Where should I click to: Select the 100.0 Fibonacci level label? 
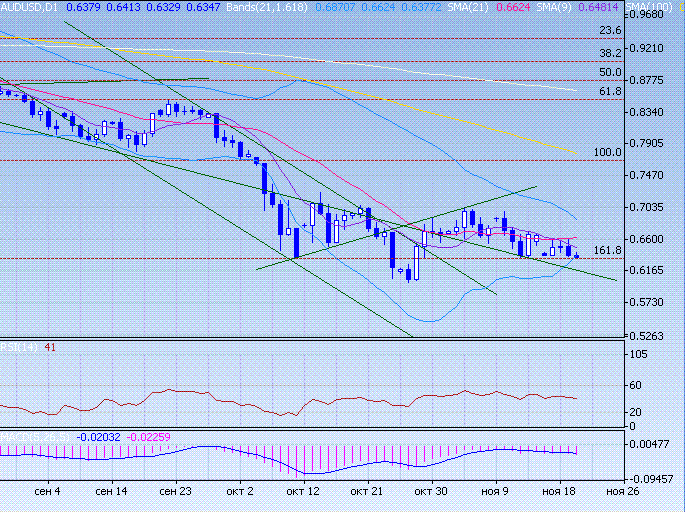click(607, 152)
